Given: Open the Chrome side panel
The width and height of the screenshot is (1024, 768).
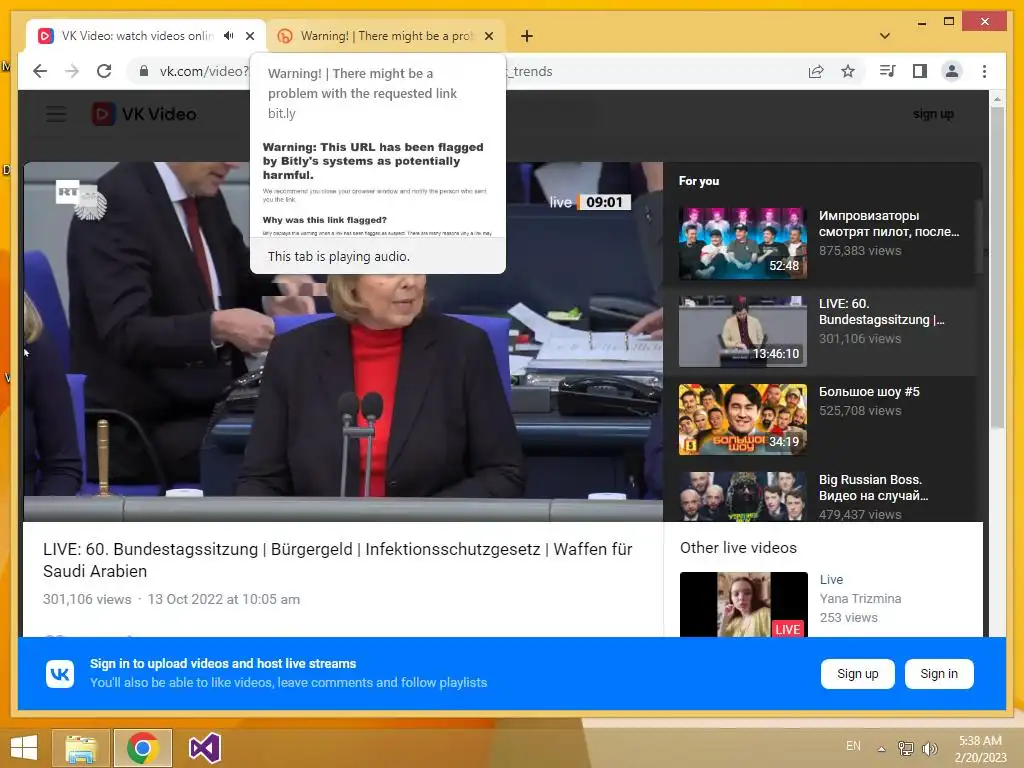Looking at the screenshot, I should coord(920,71).
